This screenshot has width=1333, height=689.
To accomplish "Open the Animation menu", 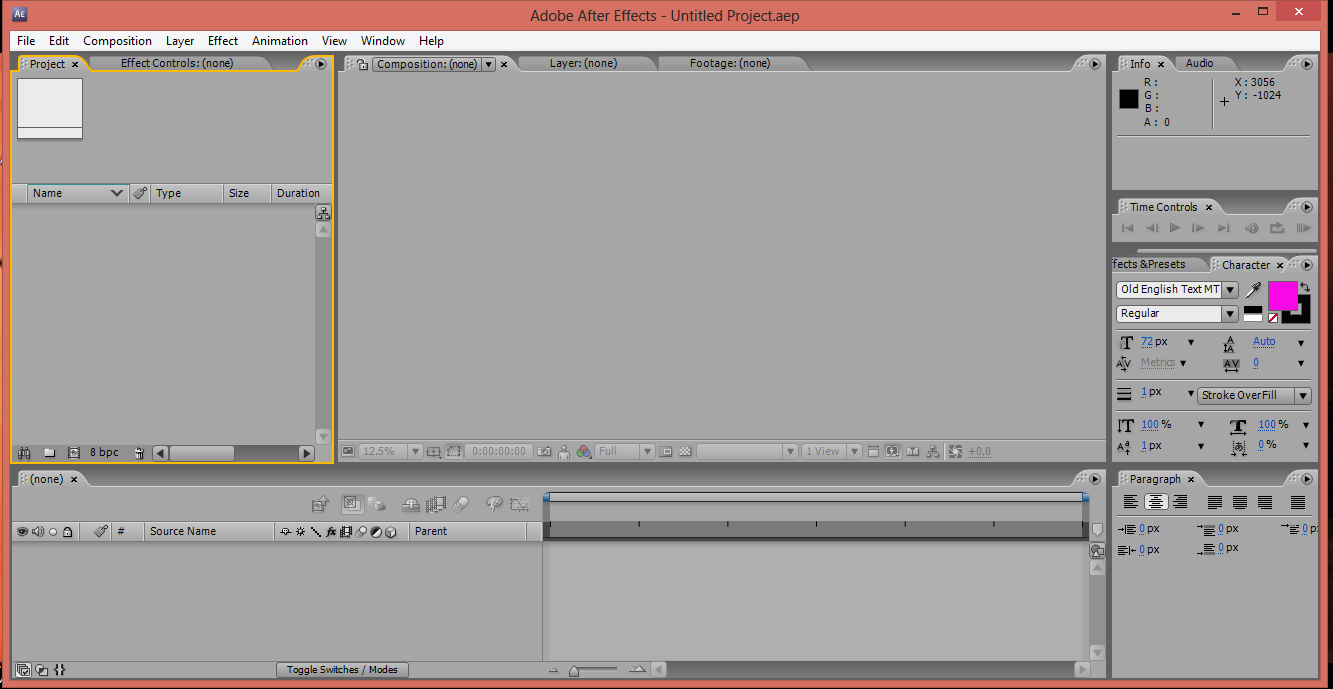I will 280,41.
